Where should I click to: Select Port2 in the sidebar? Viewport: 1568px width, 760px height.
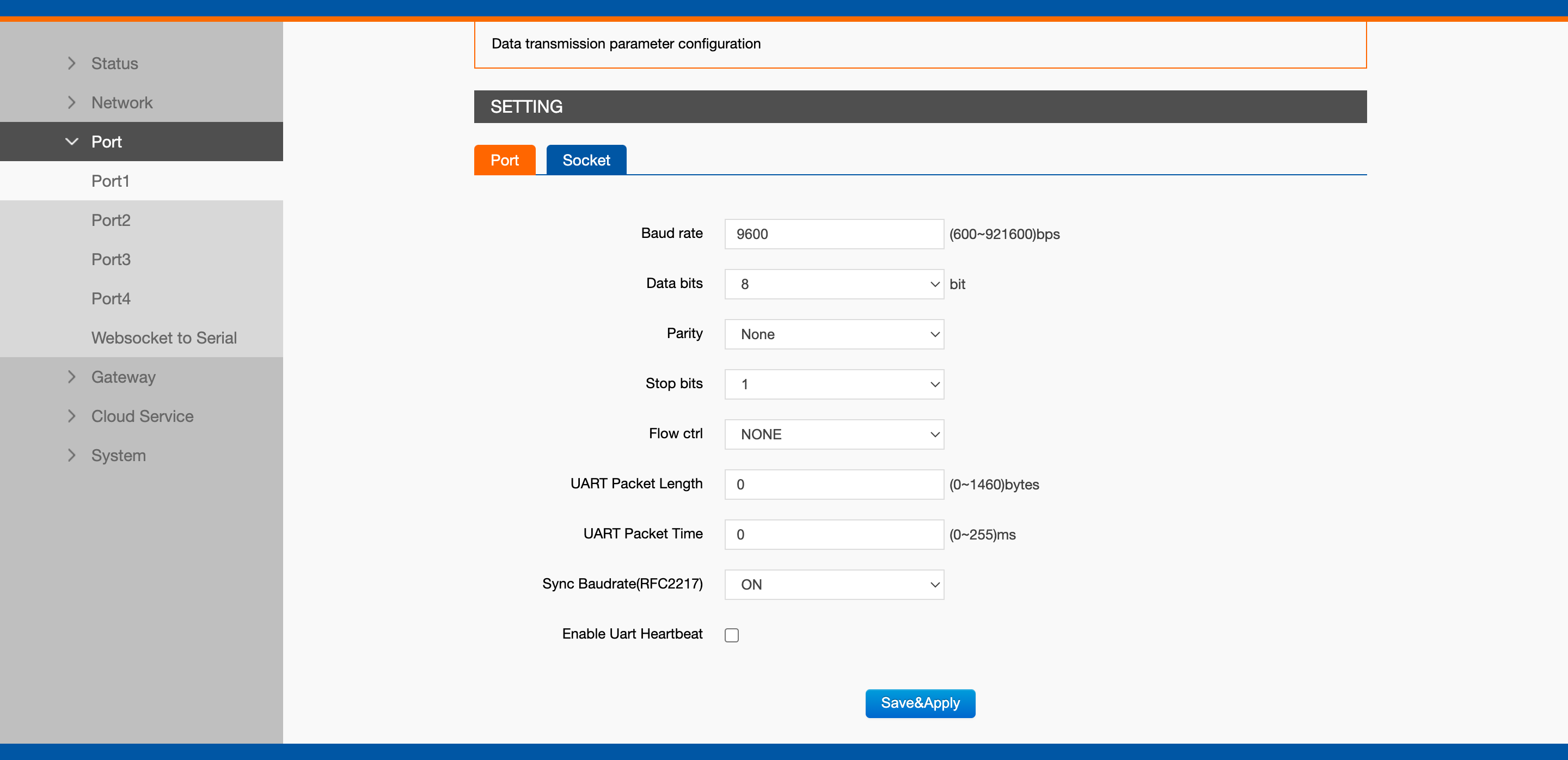111,220
